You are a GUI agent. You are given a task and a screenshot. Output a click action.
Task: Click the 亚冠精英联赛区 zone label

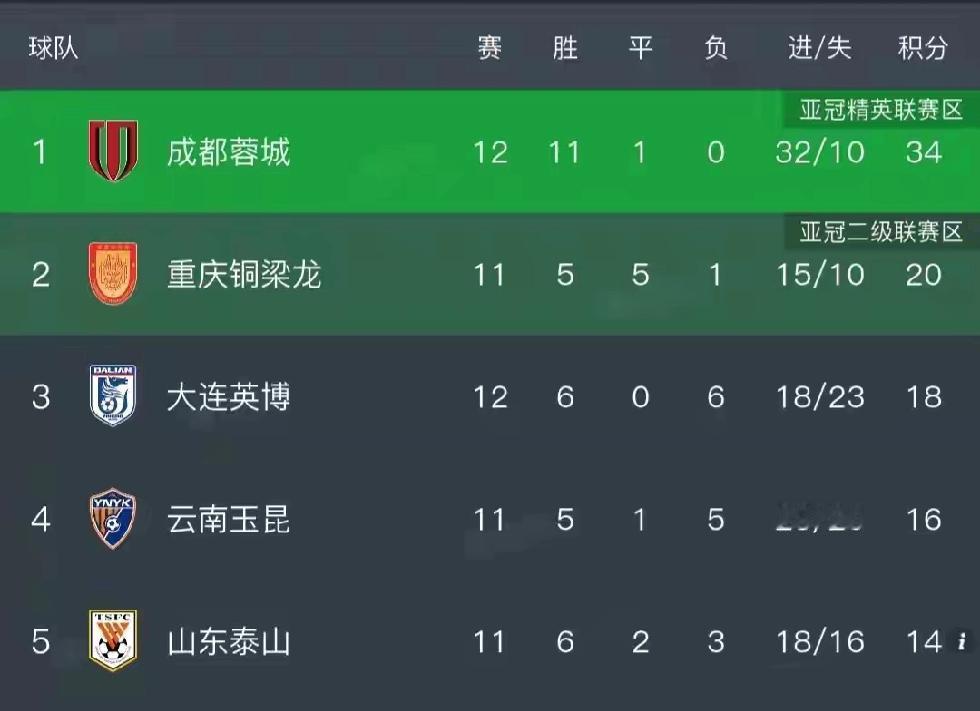(881, 110)
